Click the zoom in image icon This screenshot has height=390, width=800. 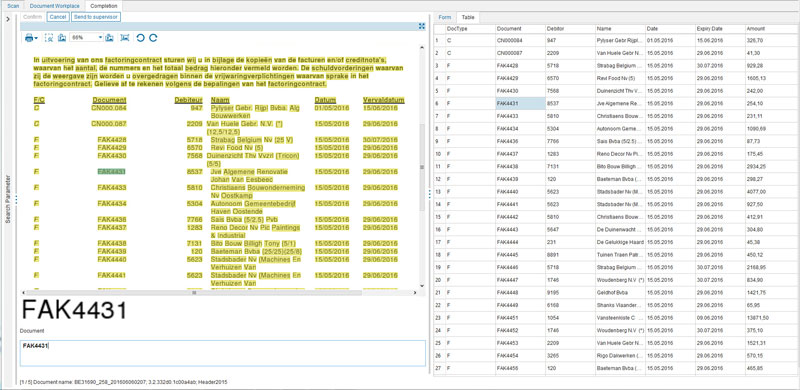[x=109, y=37]
